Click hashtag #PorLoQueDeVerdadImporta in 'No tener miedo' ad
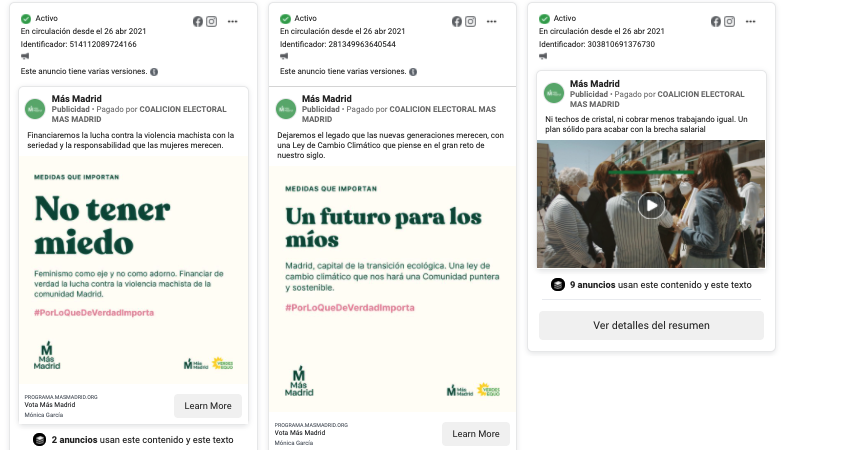The width and height of the screenshot is (863, 450). 94,312
